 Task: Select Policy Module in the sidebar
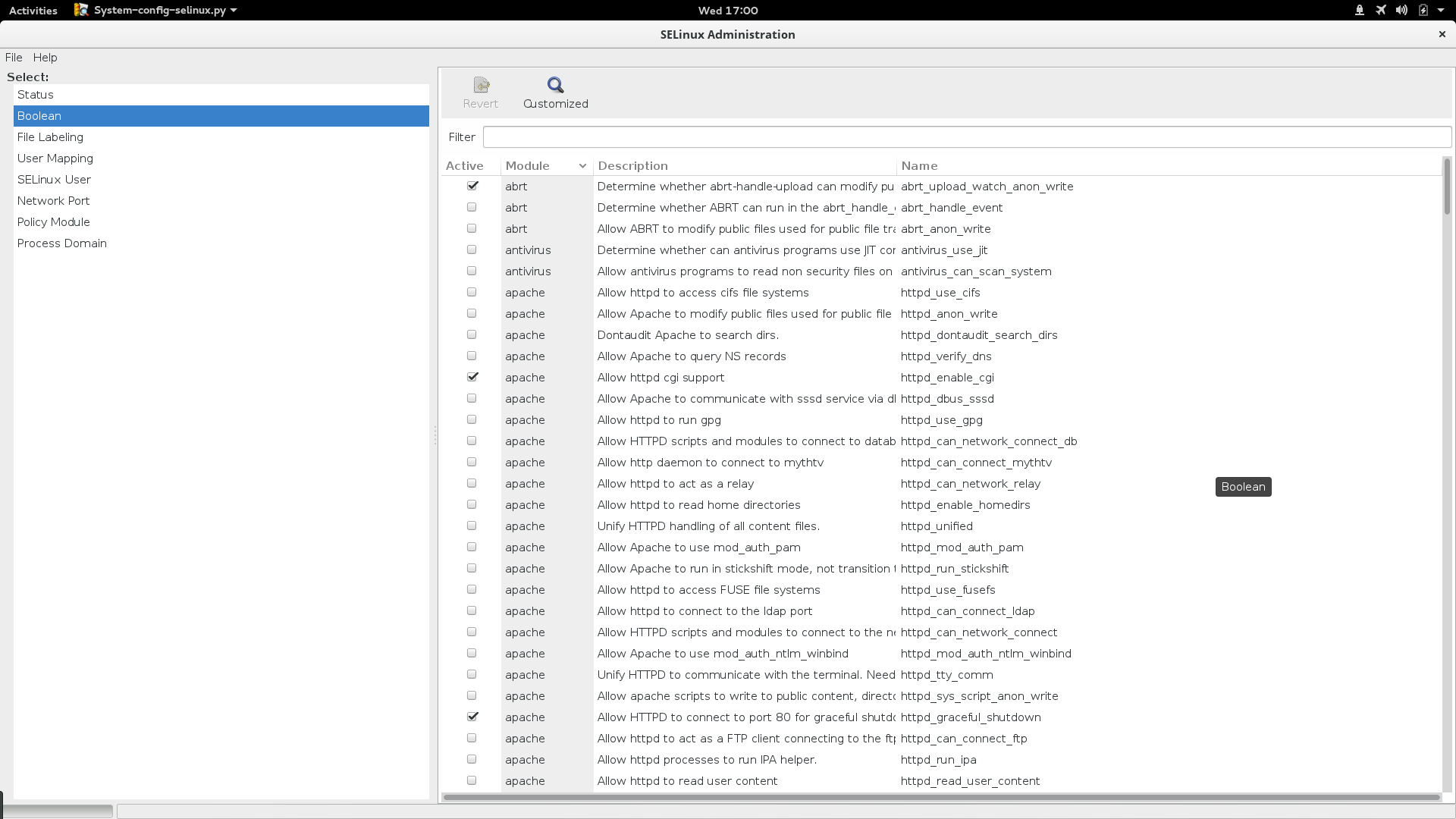(53, 222)
